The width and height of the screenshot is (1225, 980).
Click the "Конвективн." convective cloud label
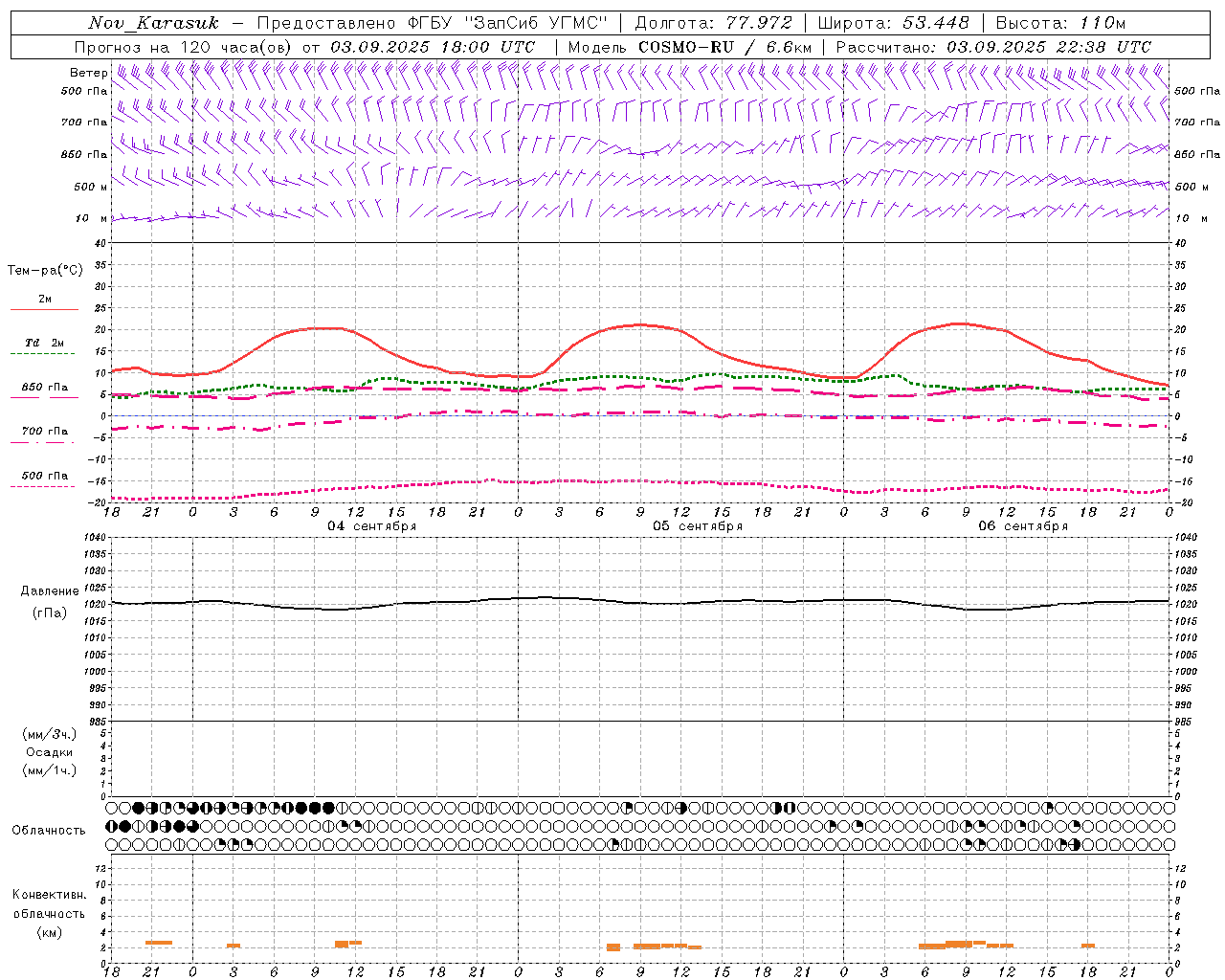49,895
